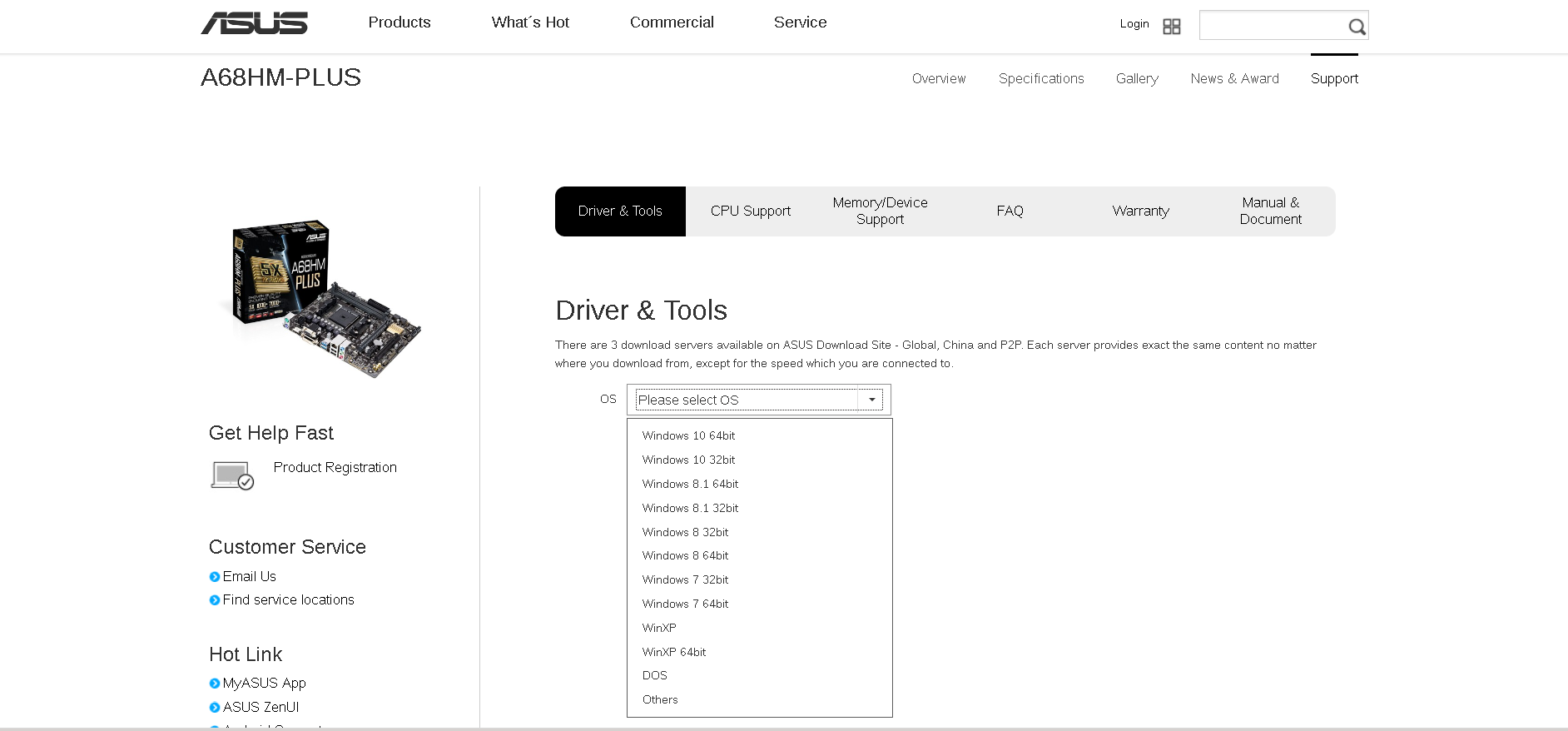Open the Product Registration link

click(x=335, y=468)
